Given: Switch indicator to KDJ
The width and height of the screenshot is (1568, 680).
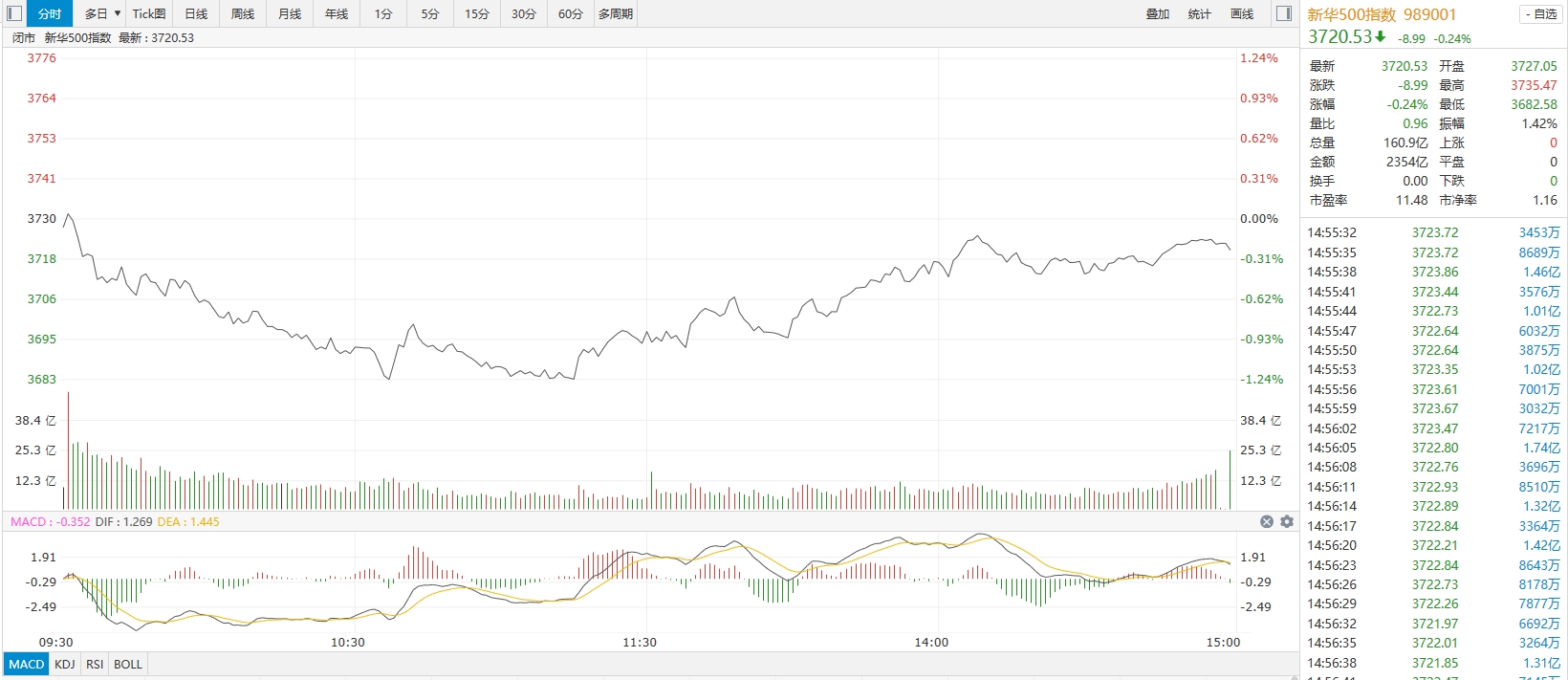Looking at the screenshot, I should point(65,664).
